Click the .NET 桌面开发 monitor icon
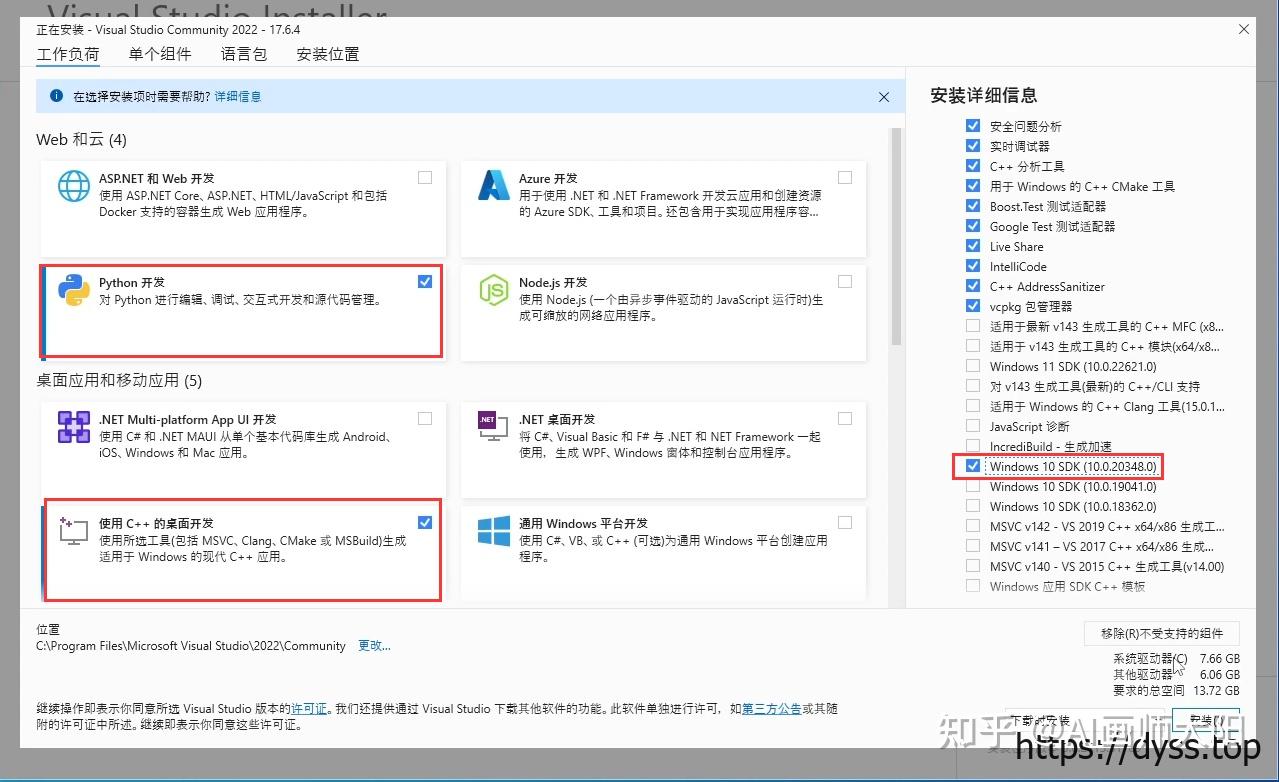 494,427
